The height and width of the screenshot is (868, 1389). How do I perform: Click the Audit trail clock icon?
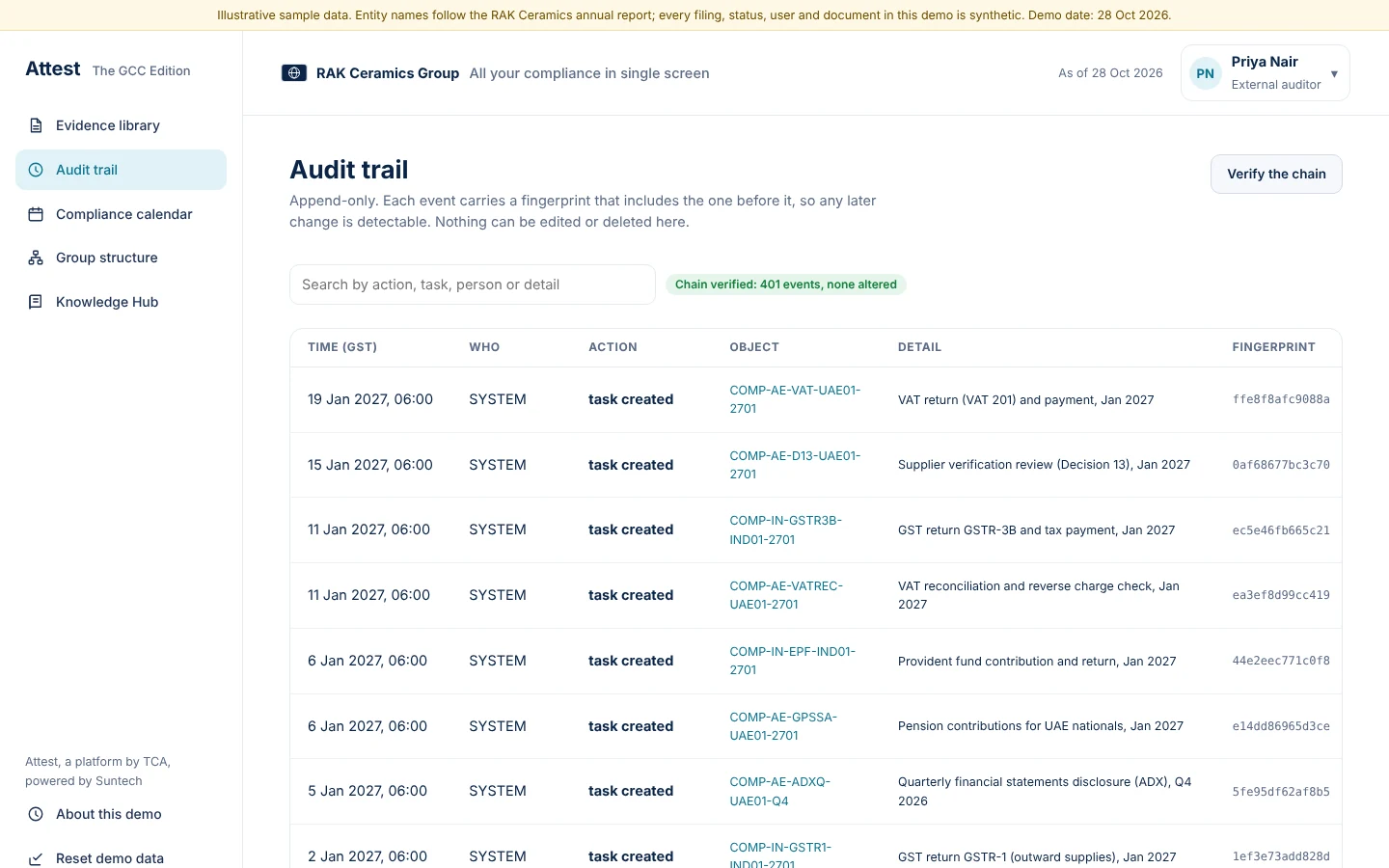pos(36,170)
